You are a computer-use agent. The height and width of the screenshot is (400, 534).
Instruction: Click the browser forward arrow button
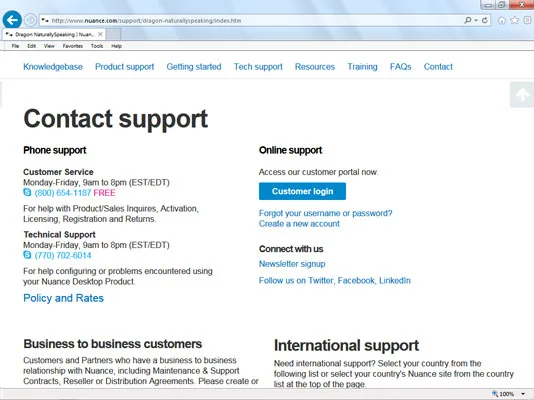[31, 20]
